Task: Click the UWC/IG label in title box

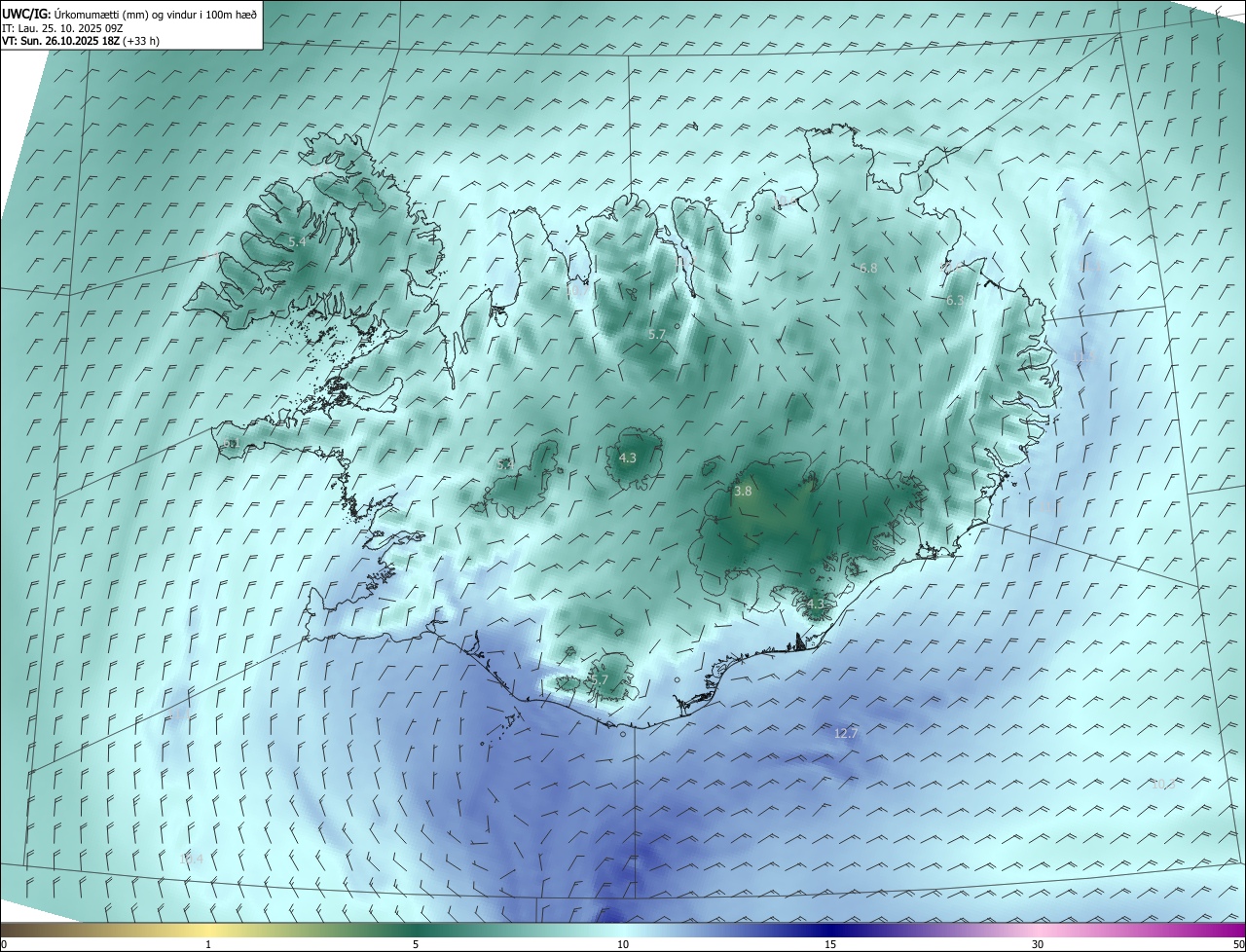Action: click(x=26, y=14)
